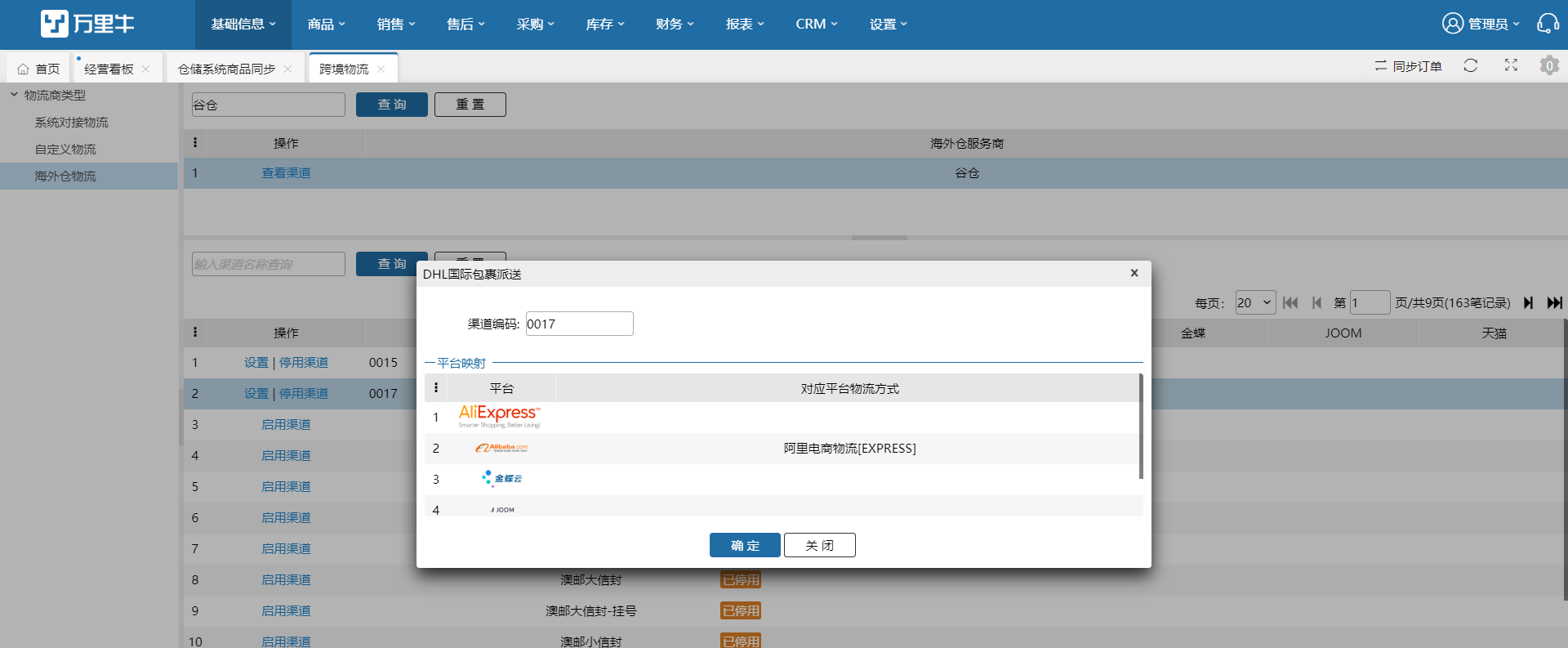Open column menu in 平台映射 table
This screenshot has width=1568, height=648.
coord(436,388)
